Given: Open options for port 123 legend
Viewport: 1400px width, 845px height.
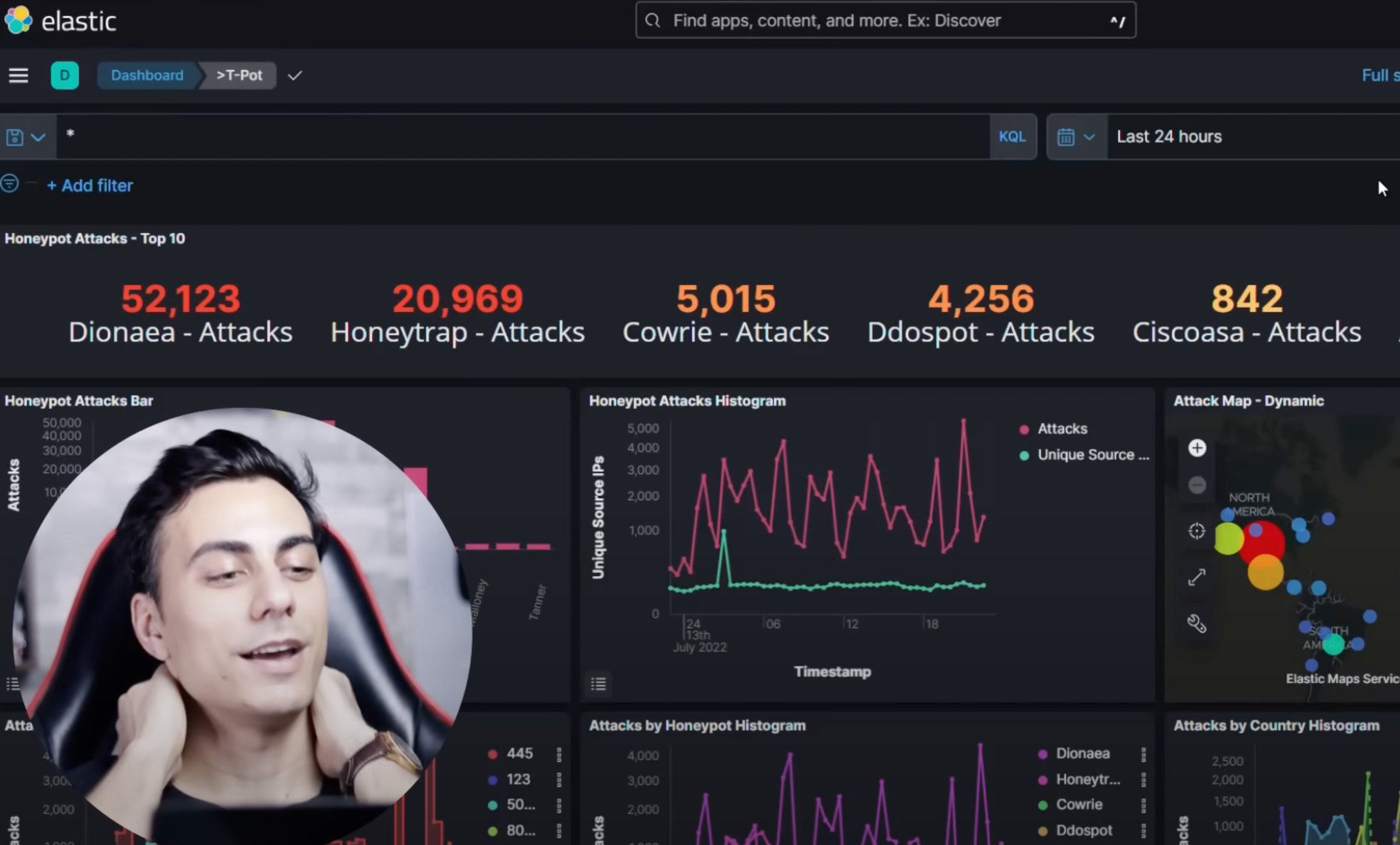Looking at the screenshot, I should point(559,780).
